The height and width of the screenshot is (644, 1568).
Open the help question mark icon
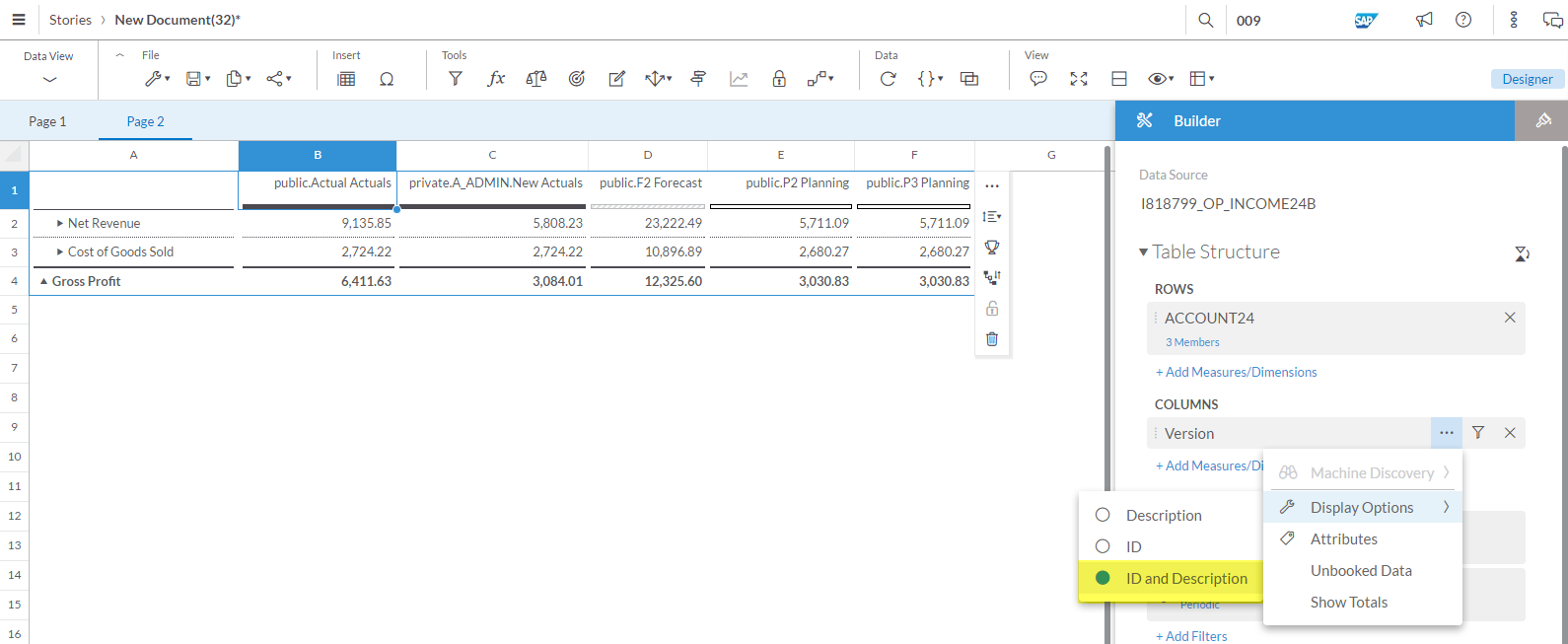[1463, 20]
